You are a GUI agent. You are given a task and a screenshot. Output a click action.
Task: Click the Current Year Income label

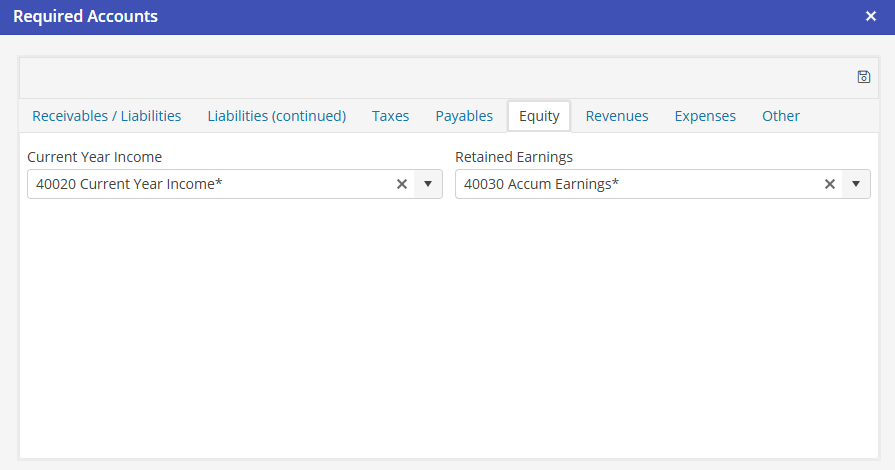[x=95, y=157]
